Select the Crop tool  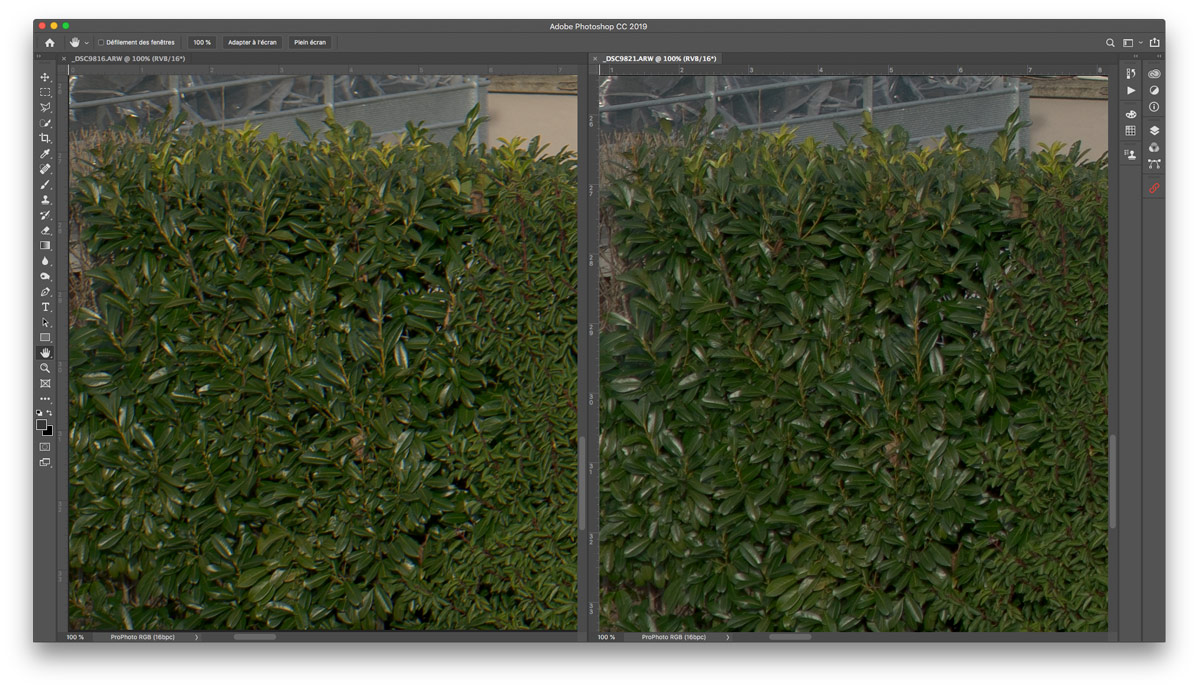tap(45, 138)
